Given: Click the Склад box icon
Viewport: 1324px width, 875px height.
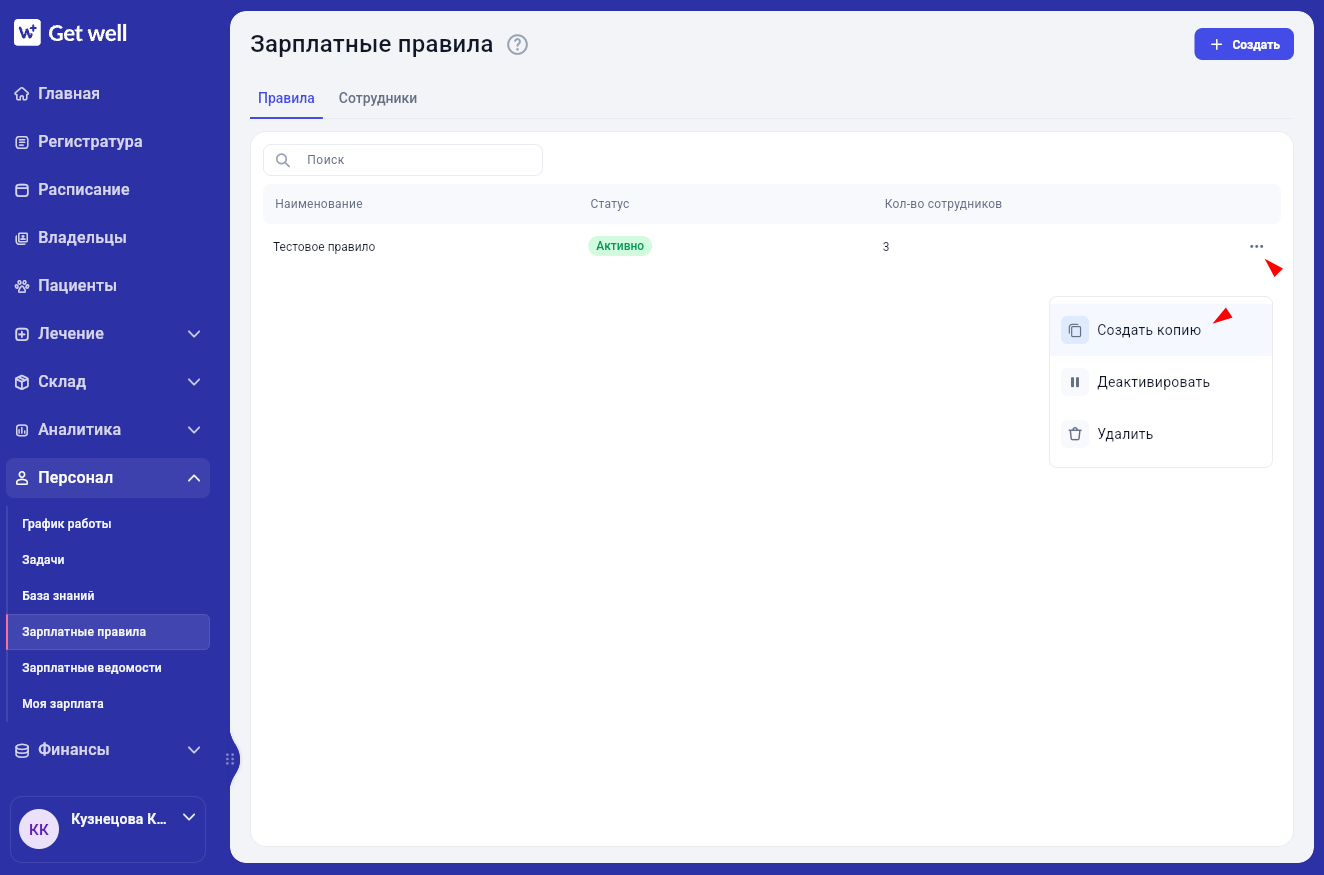Looking at the screenshot, I should tap(22, 382).
